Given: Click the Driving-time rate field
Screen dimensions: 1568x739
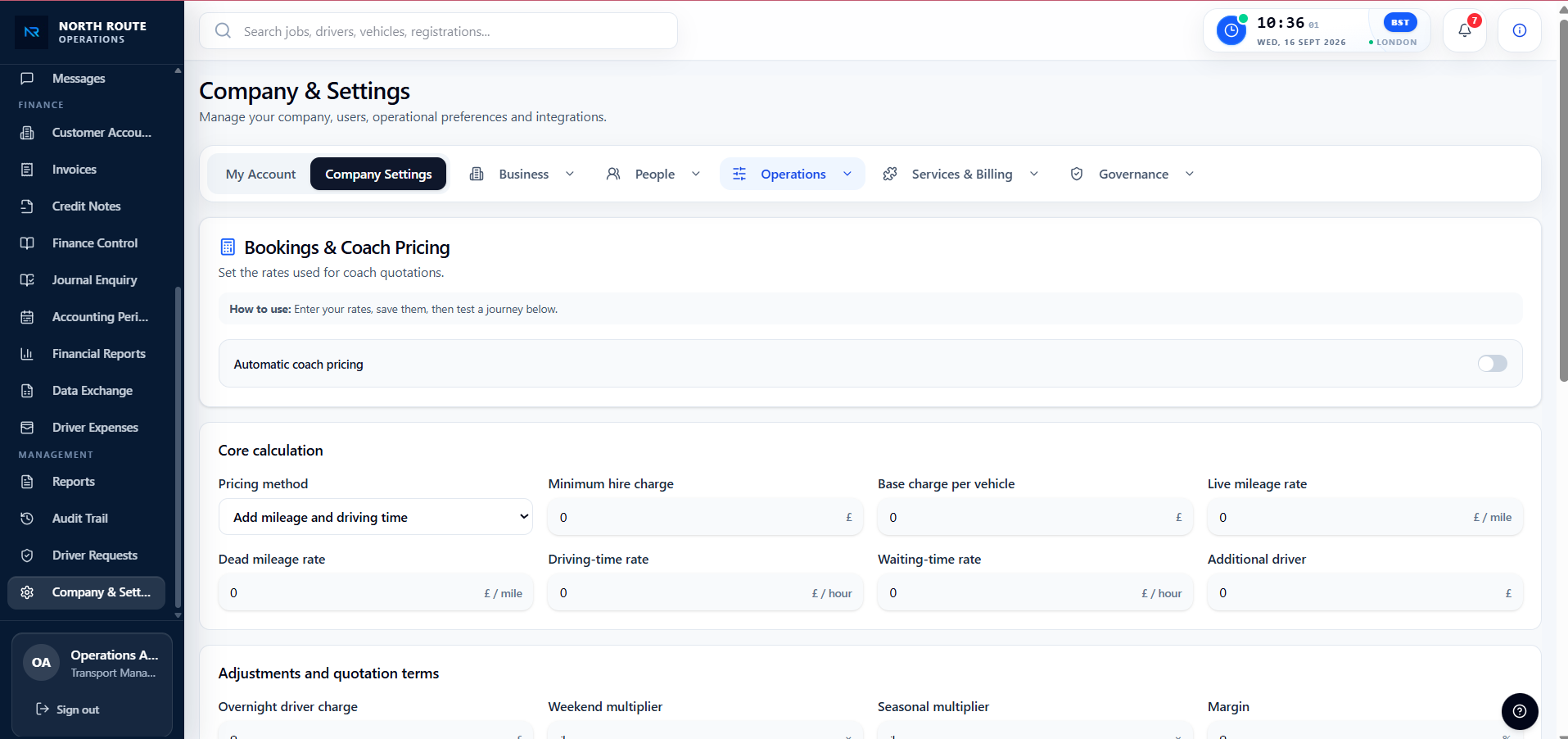Looking at the screenshot, I should 705,592.
